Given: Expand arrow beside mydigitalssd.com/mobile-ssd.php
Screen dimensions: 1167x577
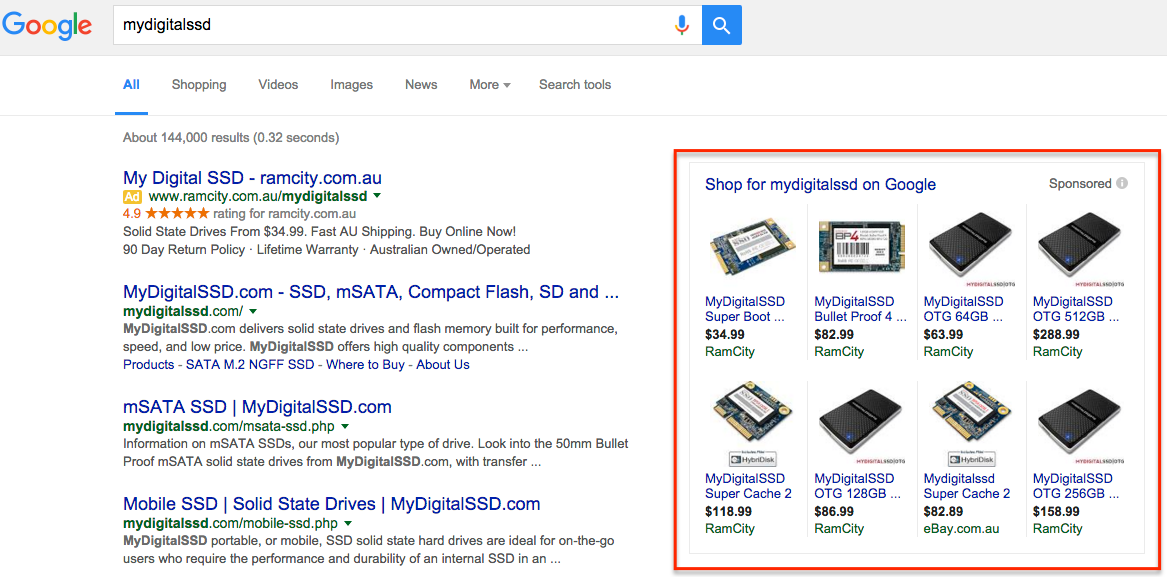Looking at the screenshot, I should point(347,522).
